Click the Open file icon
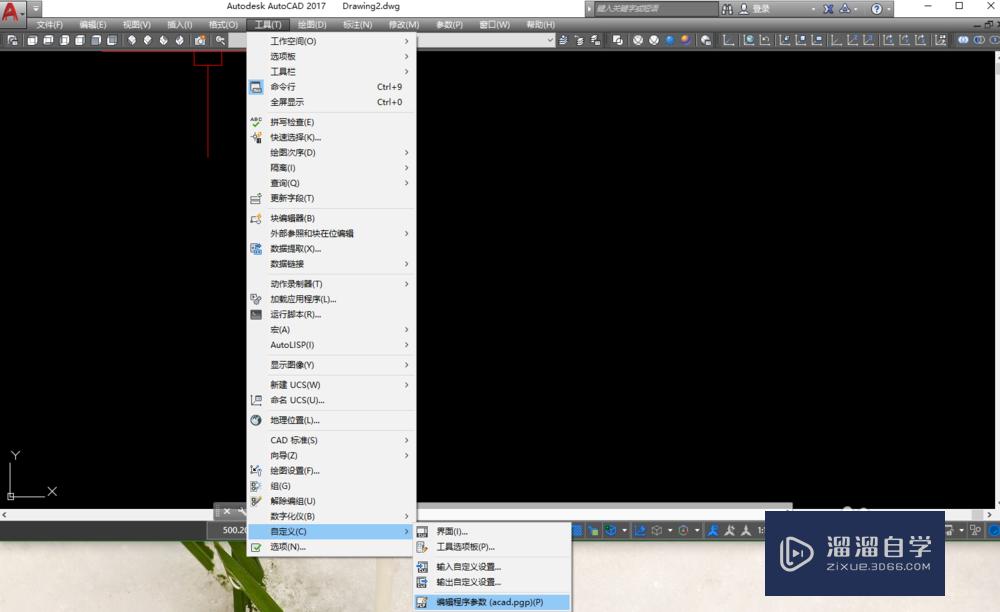The height and width of the screenshot is (612, 1000). coord(31,40)
